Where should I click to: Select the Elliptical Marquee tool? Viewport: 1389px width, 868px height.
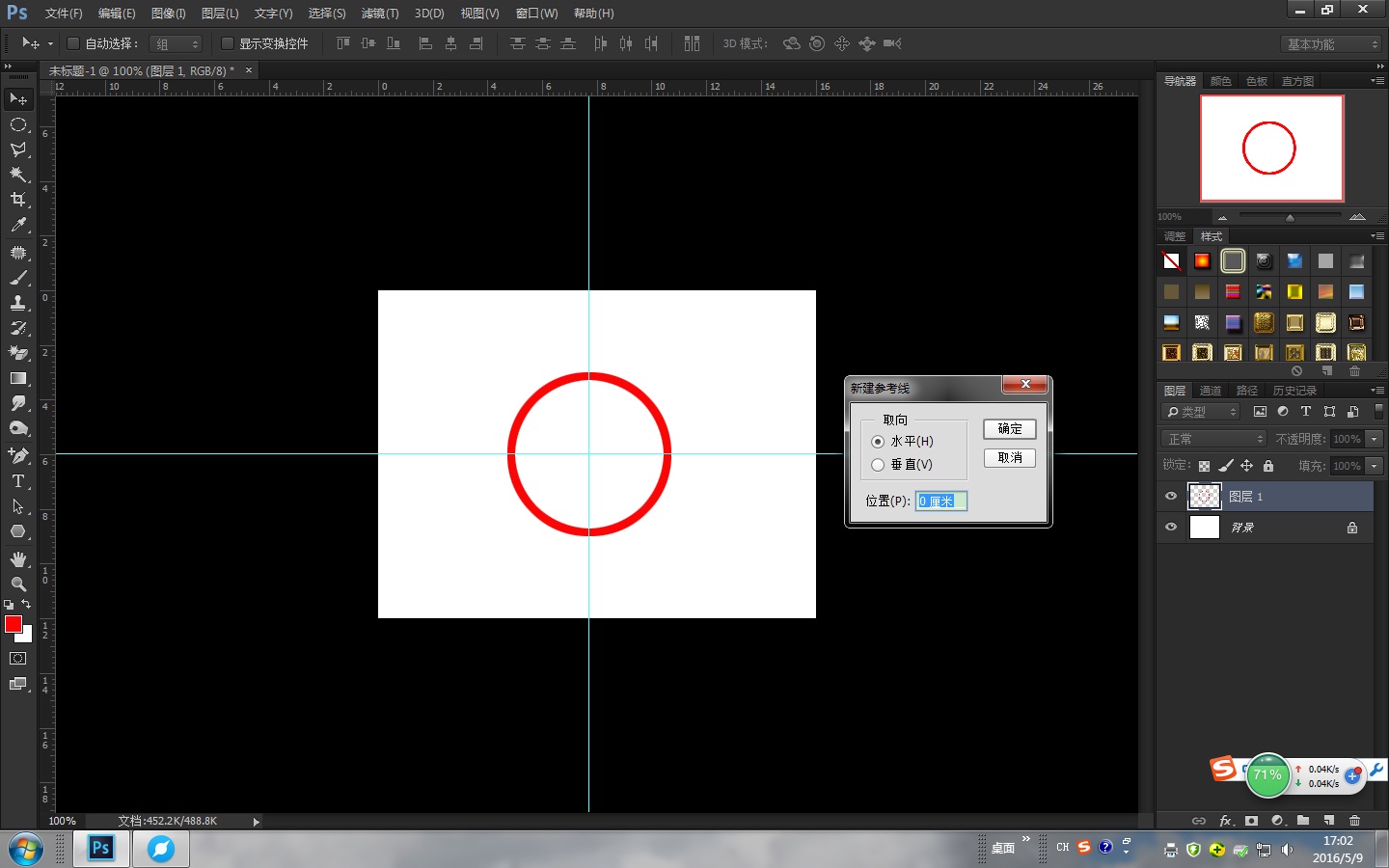coord(18,124)
